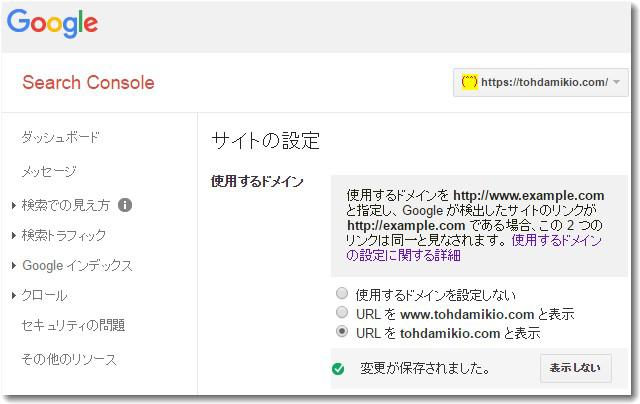Click the 使用するドメイン label
The height and width of the screenshot is (404, 640).
click(257, 181)
